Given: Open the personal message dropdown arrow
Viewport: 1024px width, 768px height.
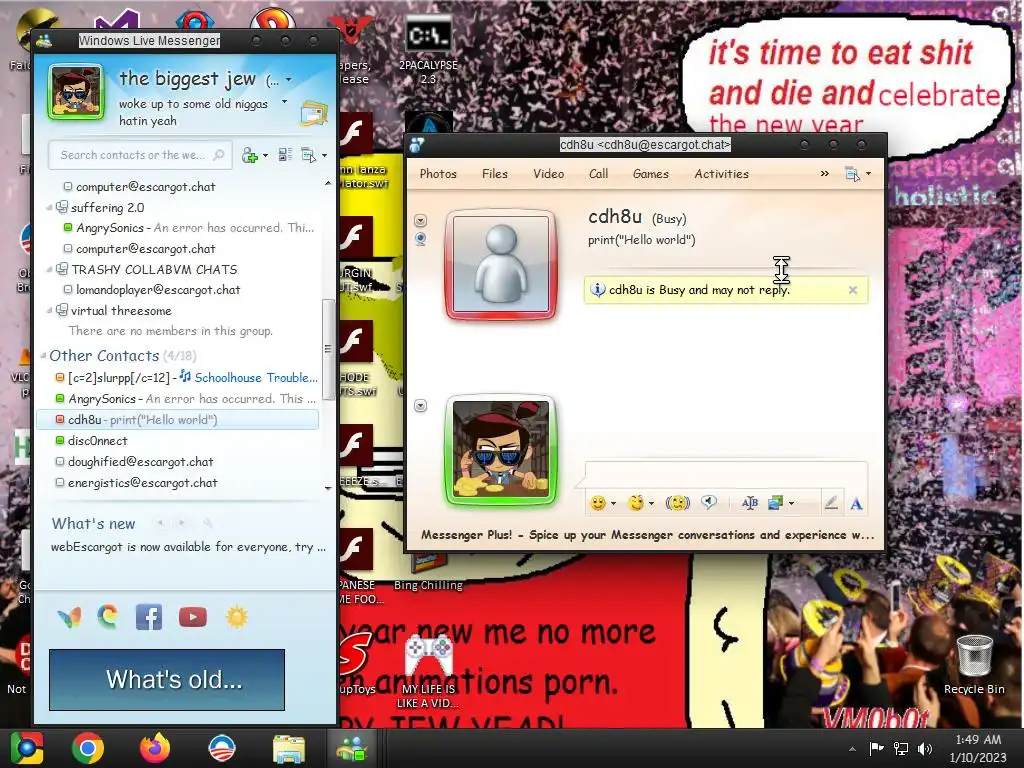Looking at the screenshot, I should (284, 102).
